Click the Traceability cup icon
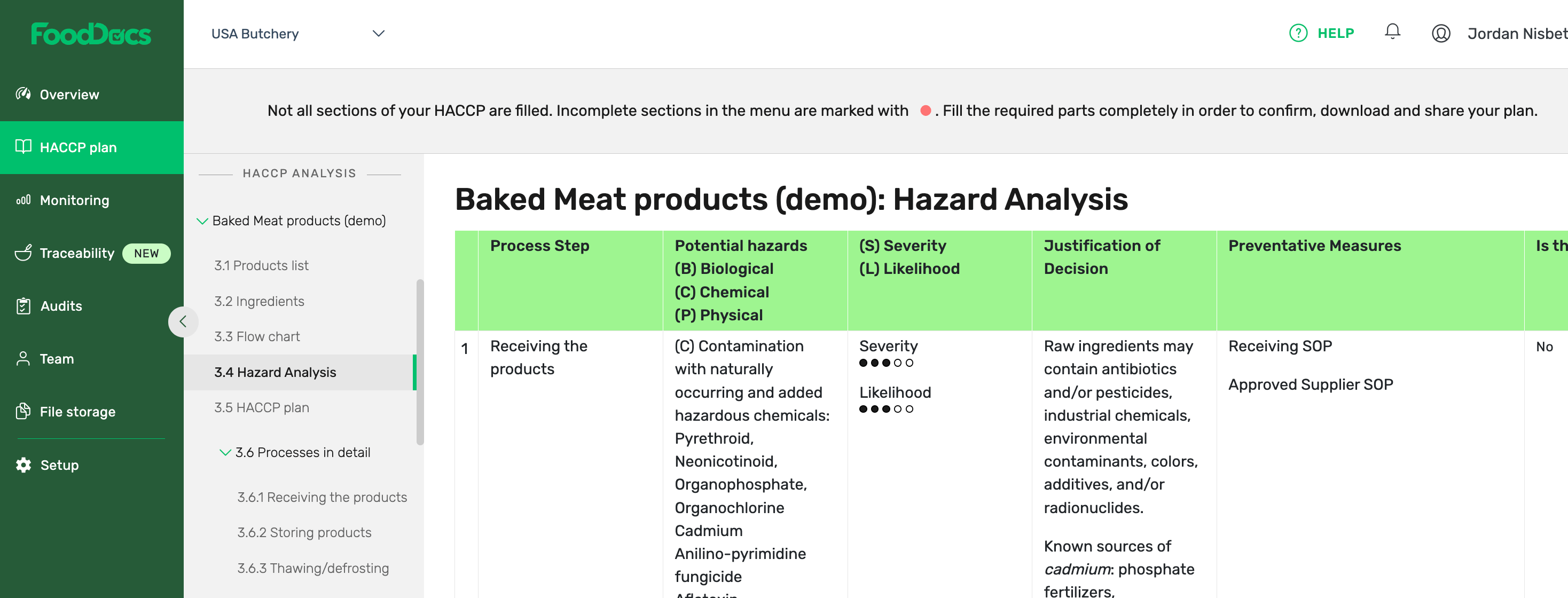 (x=22, y=253)
